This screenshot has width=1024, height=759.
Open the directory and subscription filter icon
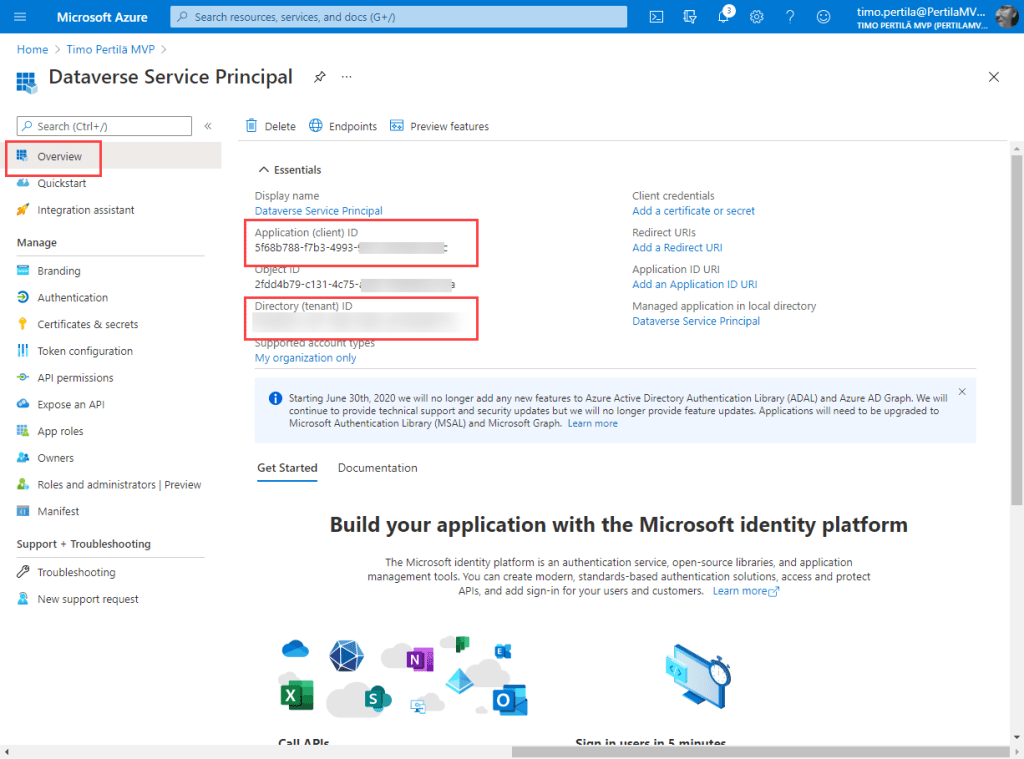pos(690,17)
